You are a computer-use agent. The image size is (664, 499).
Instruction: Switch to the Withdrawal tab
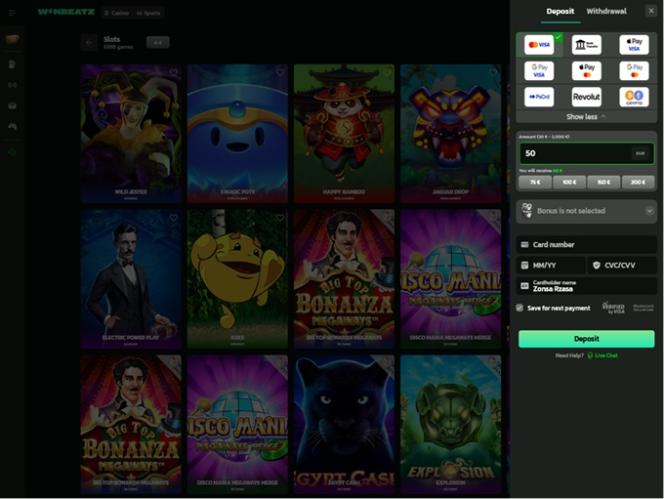click(x=607, y=11)
